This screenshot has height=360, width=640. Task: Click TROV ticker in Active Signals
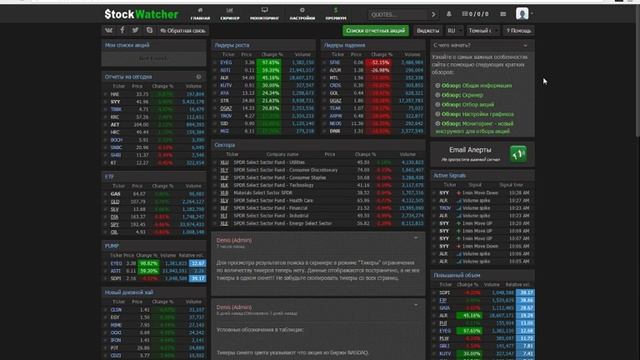(445, 208)
